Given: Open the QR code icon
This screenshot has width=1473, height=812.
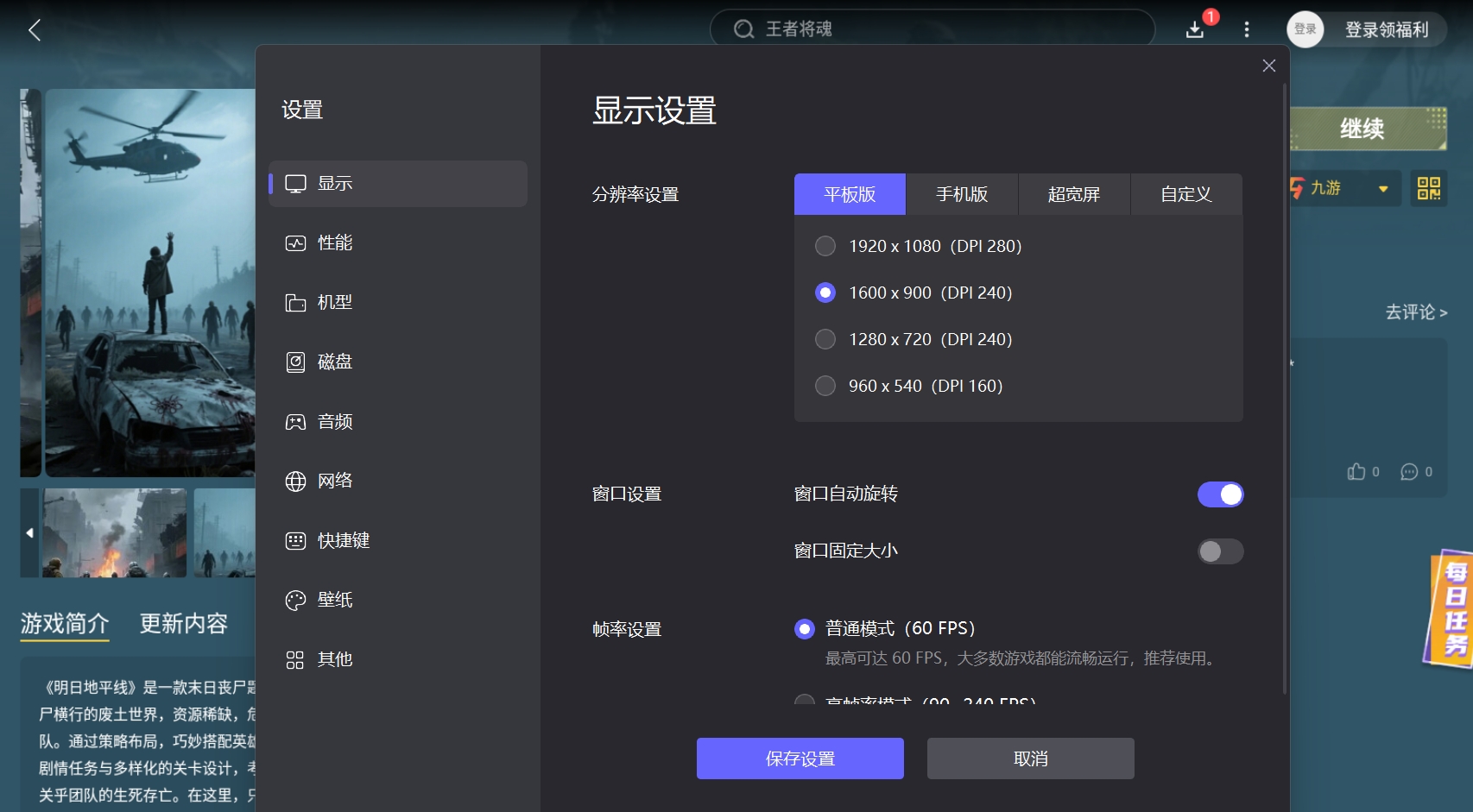Looking at the screenshot, I should pyautogui.click(x=1429, y=188).
